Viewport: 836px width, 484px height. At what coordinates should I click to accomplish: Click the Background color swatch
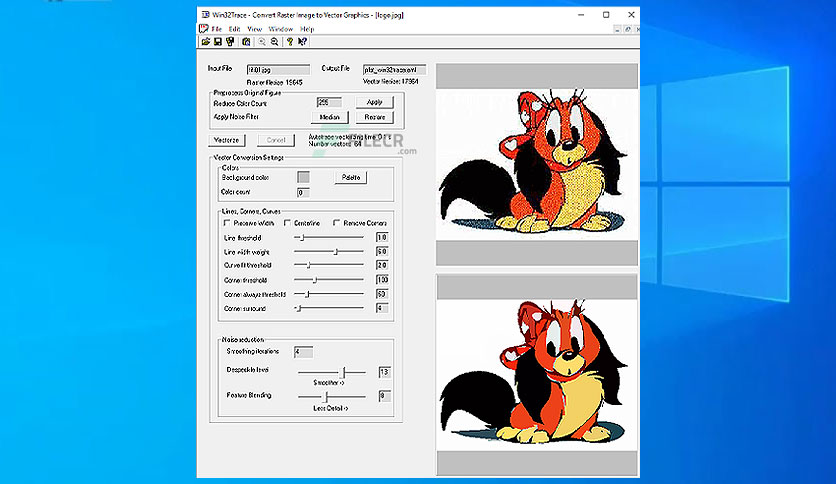point(303,177)
